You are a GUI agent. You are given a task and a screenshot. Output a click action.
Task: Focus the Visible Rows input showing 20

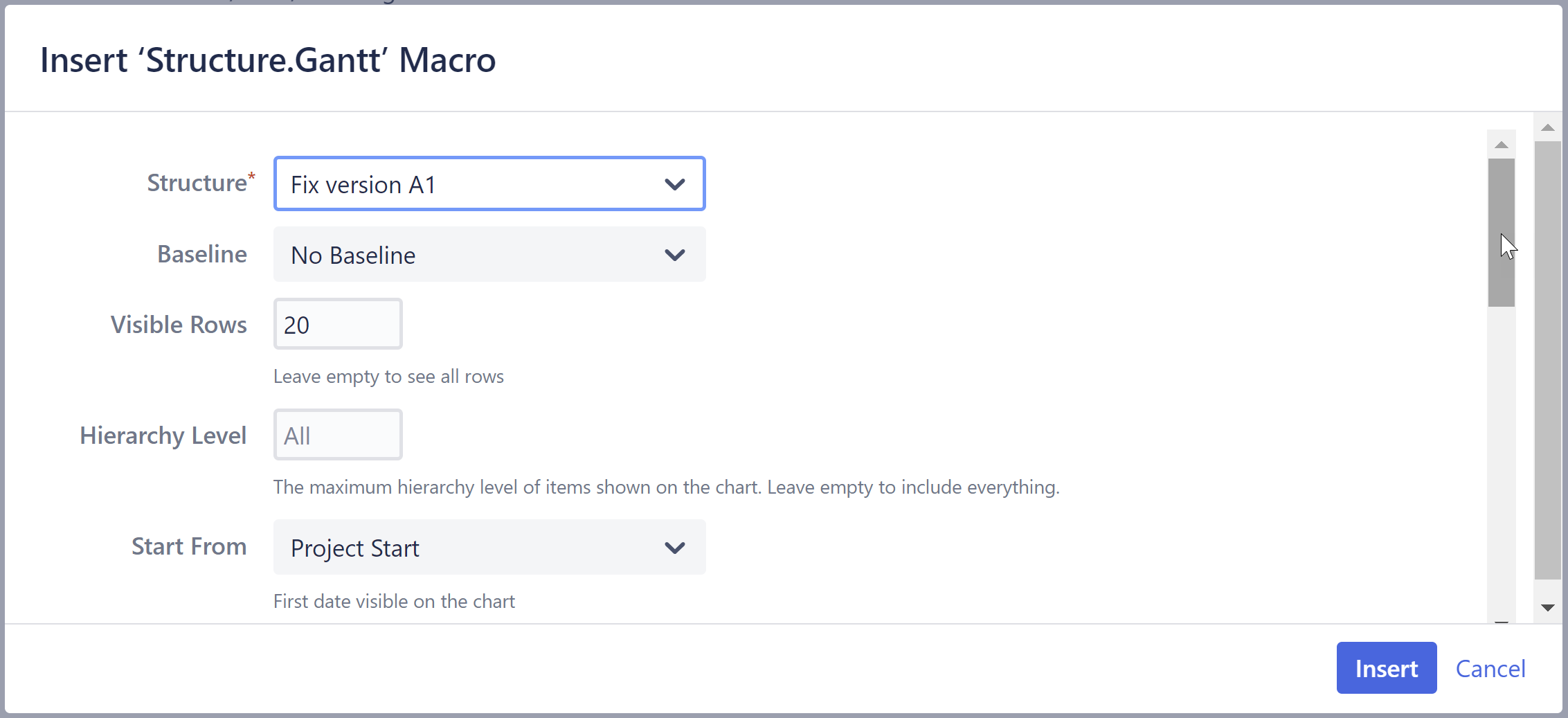pyautogui.click(x=337, y=323)
